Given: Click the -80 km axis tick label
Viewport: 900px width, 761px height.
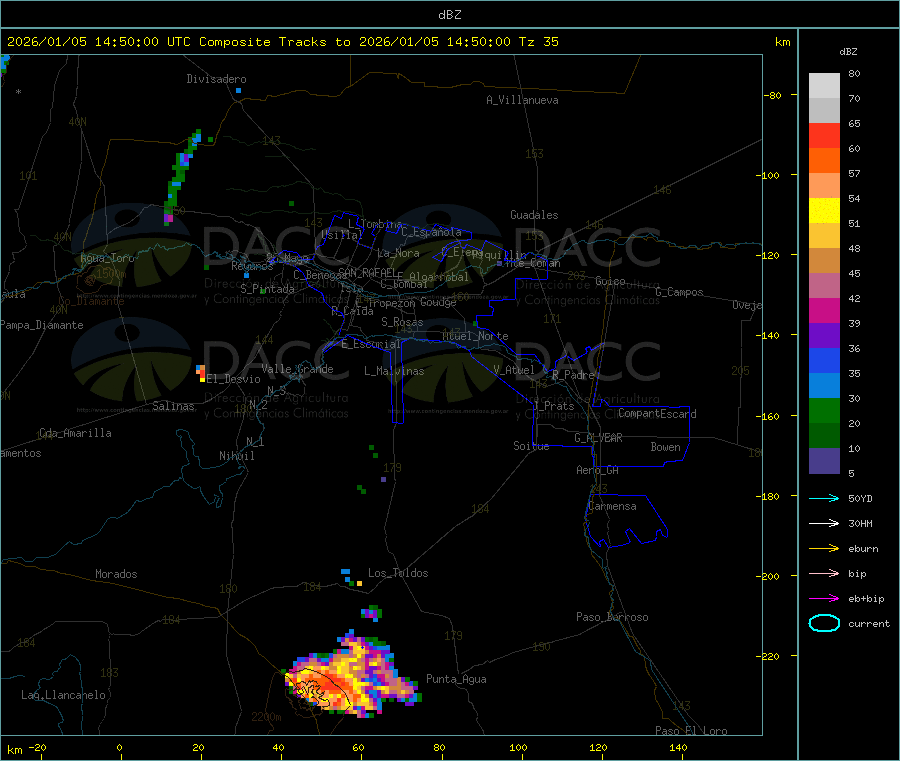Looking at the screenshot, I should point(773,95).
